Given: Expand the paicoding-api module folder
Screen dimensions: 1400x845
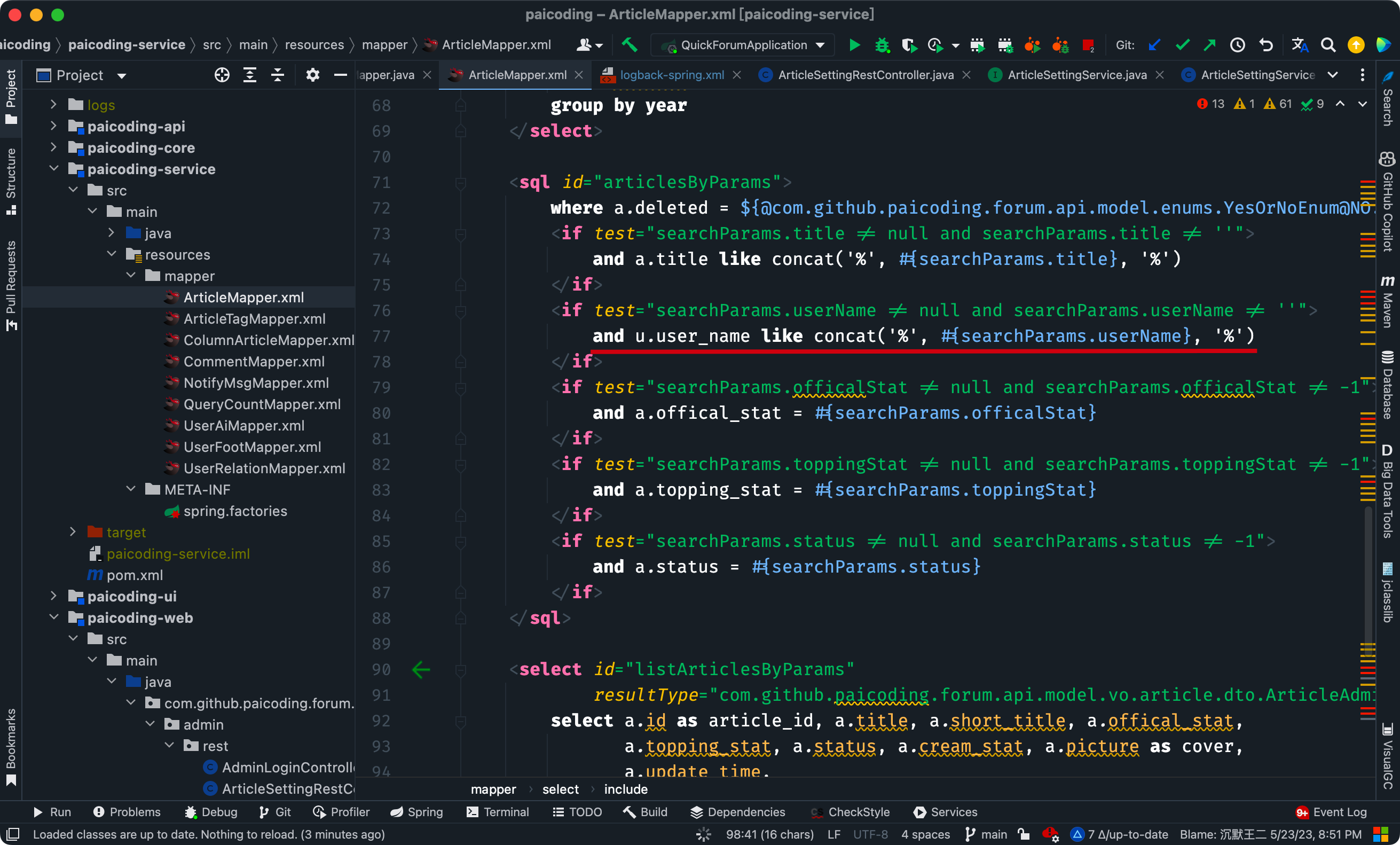Looking at the screenshot, I should click(x=53, y=126).
